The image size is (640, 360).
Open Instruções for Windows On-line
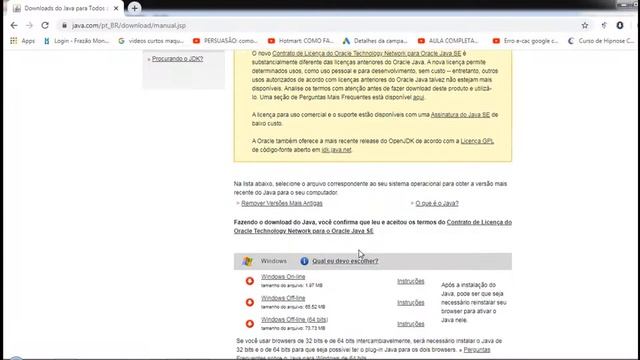pyautogui.click(x=411, y=281)
